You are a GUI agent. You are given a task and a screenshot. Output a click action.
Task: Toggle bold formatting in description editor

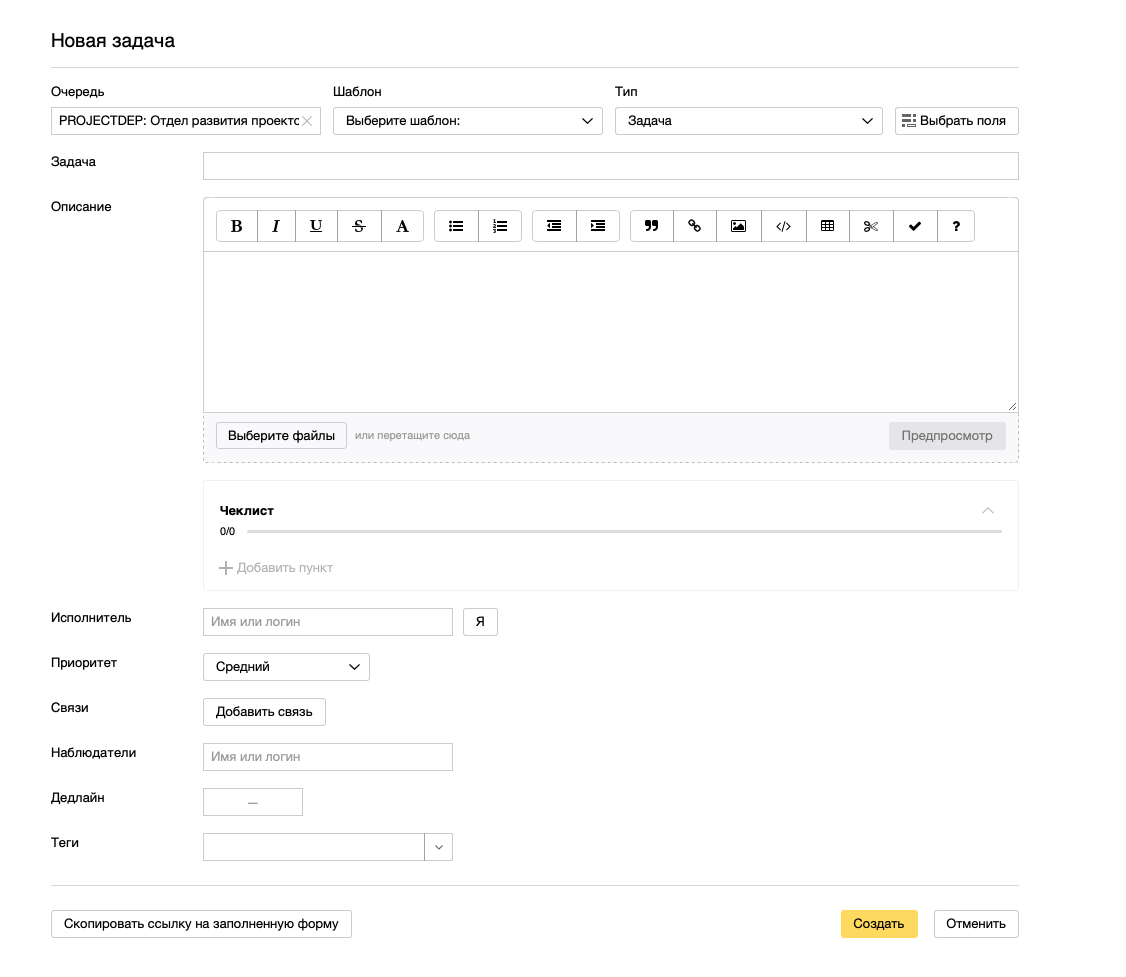[237, 226]
